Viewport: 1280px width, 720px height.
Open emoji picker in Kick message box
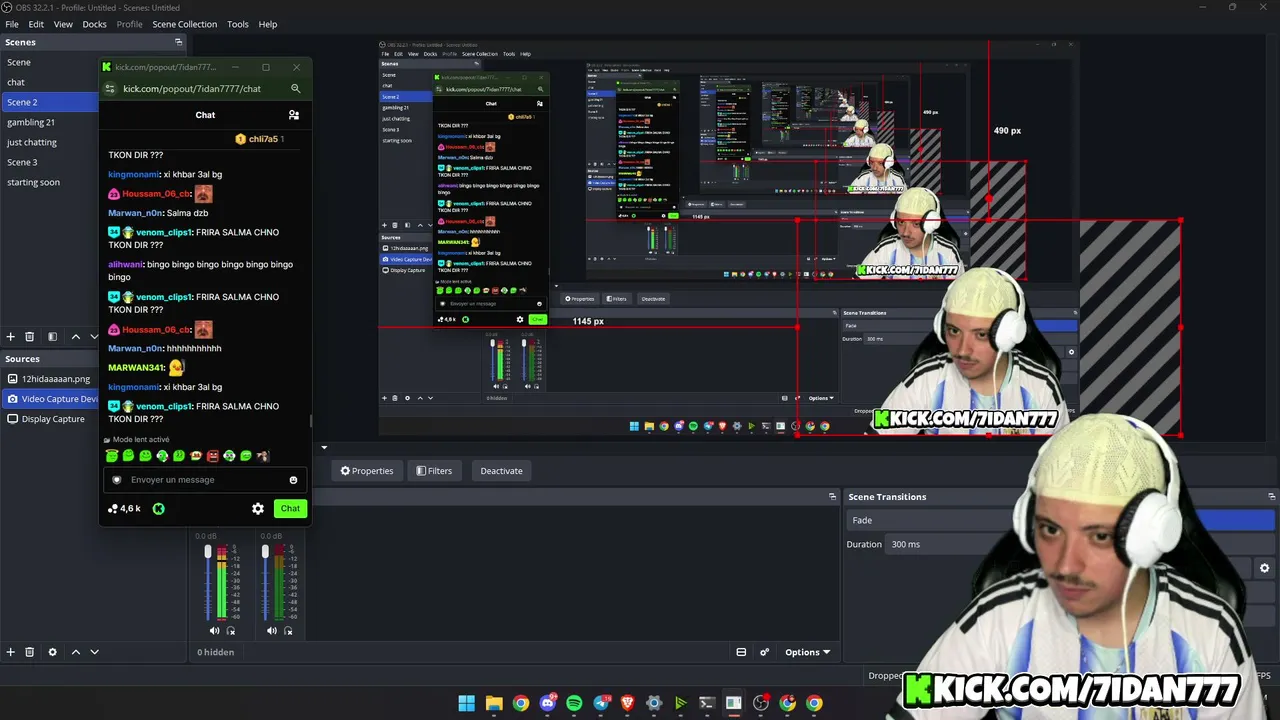(x=293, y=480)
